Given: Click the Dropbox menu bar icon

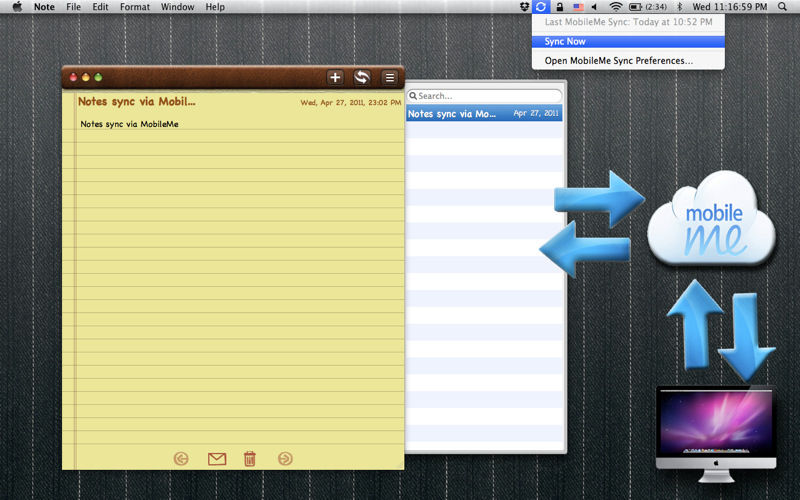Looking at the screenshot, I should pyautogui.click(x=524, y=7).
